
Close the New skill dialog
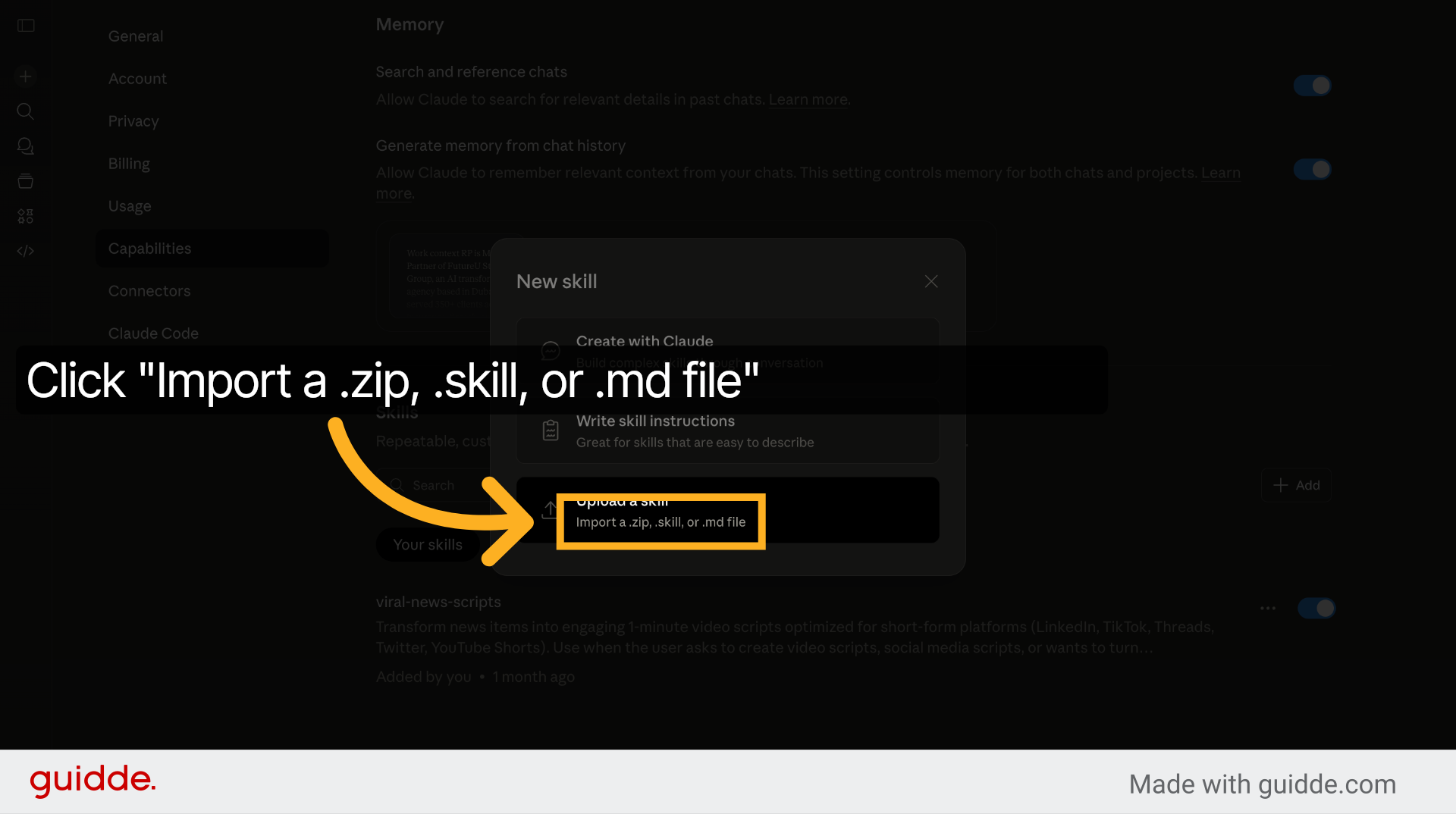(x=931, y=281)
